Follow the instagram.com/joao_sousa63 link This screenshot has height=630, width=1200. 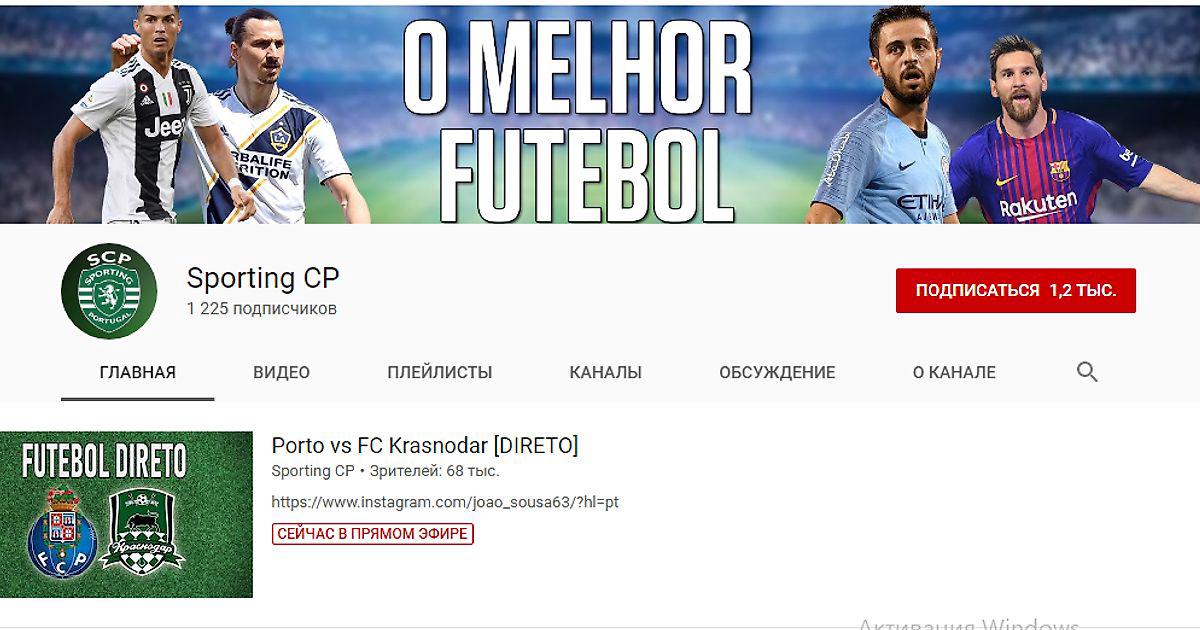point(445,502)
